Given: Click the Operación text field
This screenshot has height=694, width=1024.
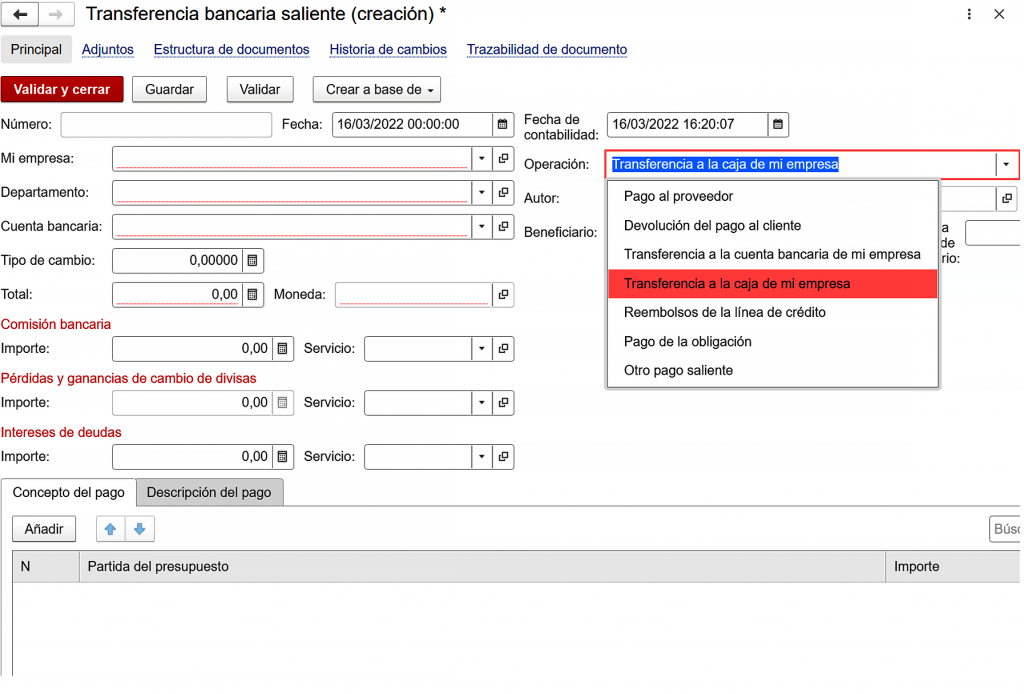Looking at the screenshot, I should pos(801,164).
